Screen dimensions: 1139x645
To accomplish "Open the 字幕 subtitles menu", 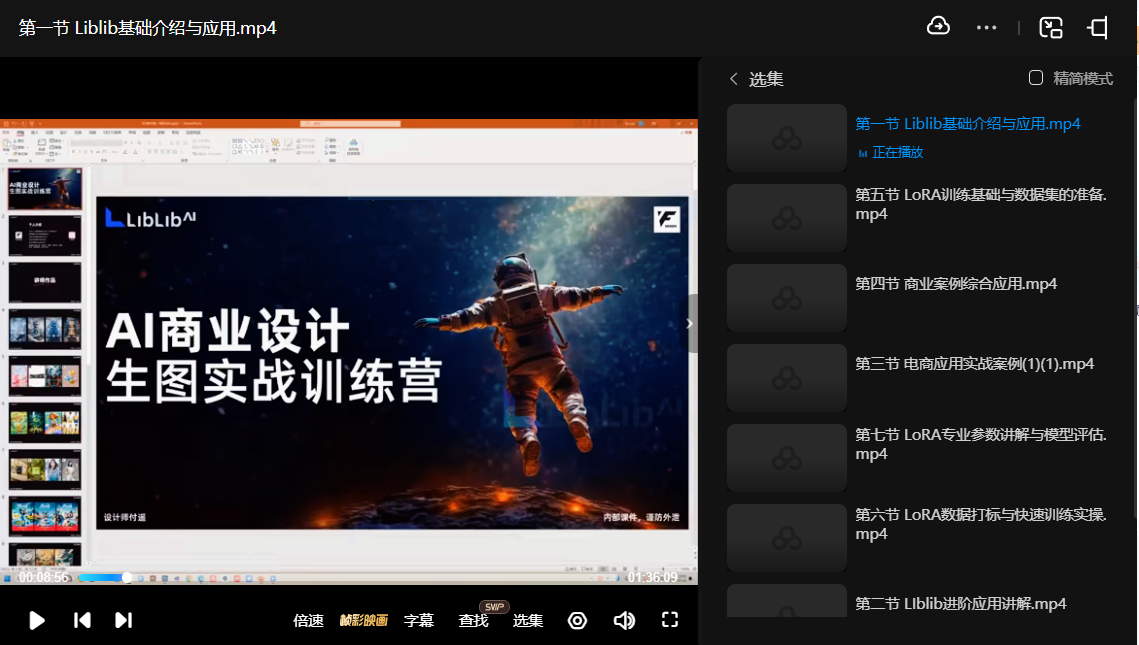I will [x=419, y=620].
